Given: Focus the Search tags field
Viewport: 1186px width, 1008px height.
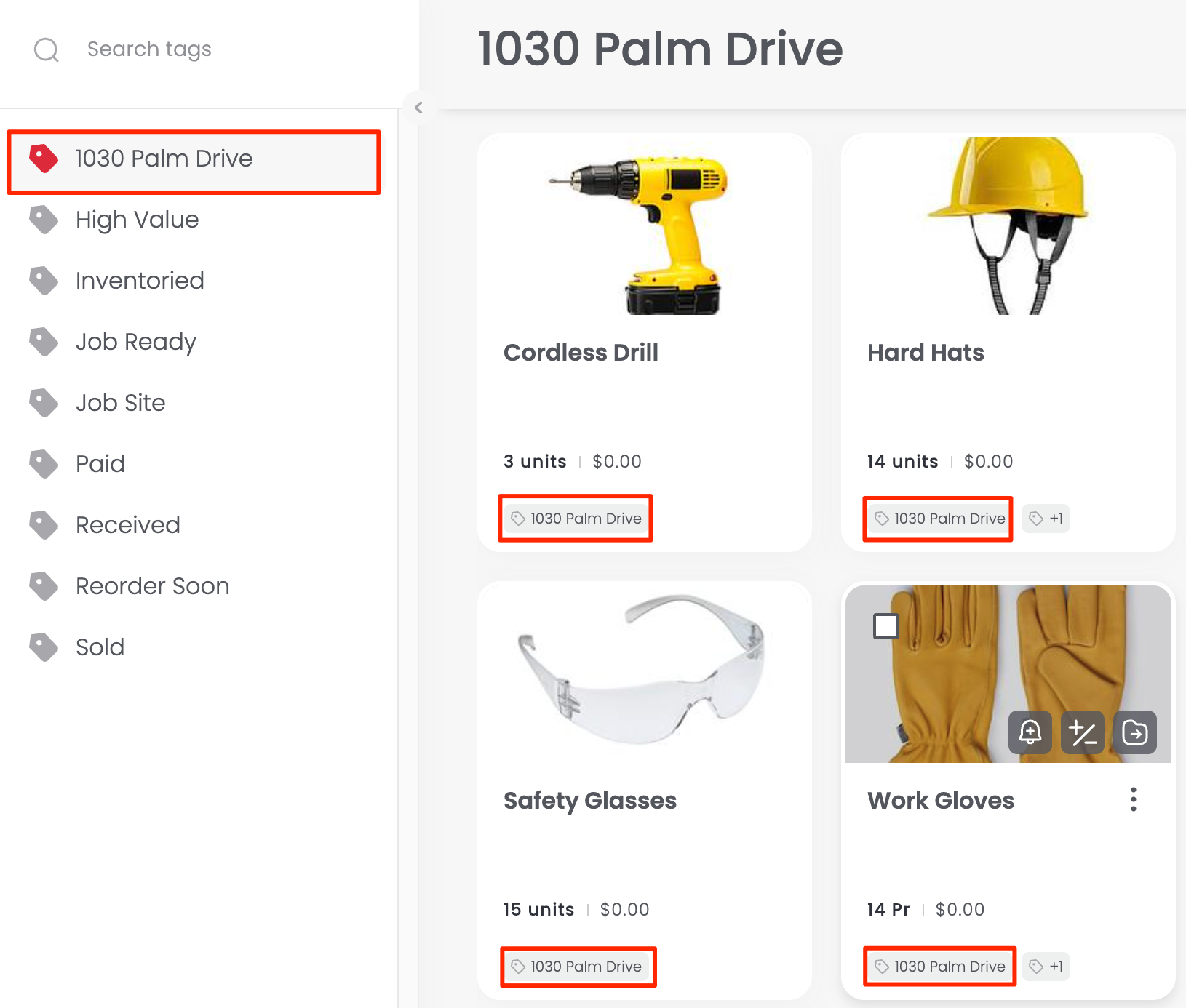Looking at the screenshot, I should coord(218,49).
